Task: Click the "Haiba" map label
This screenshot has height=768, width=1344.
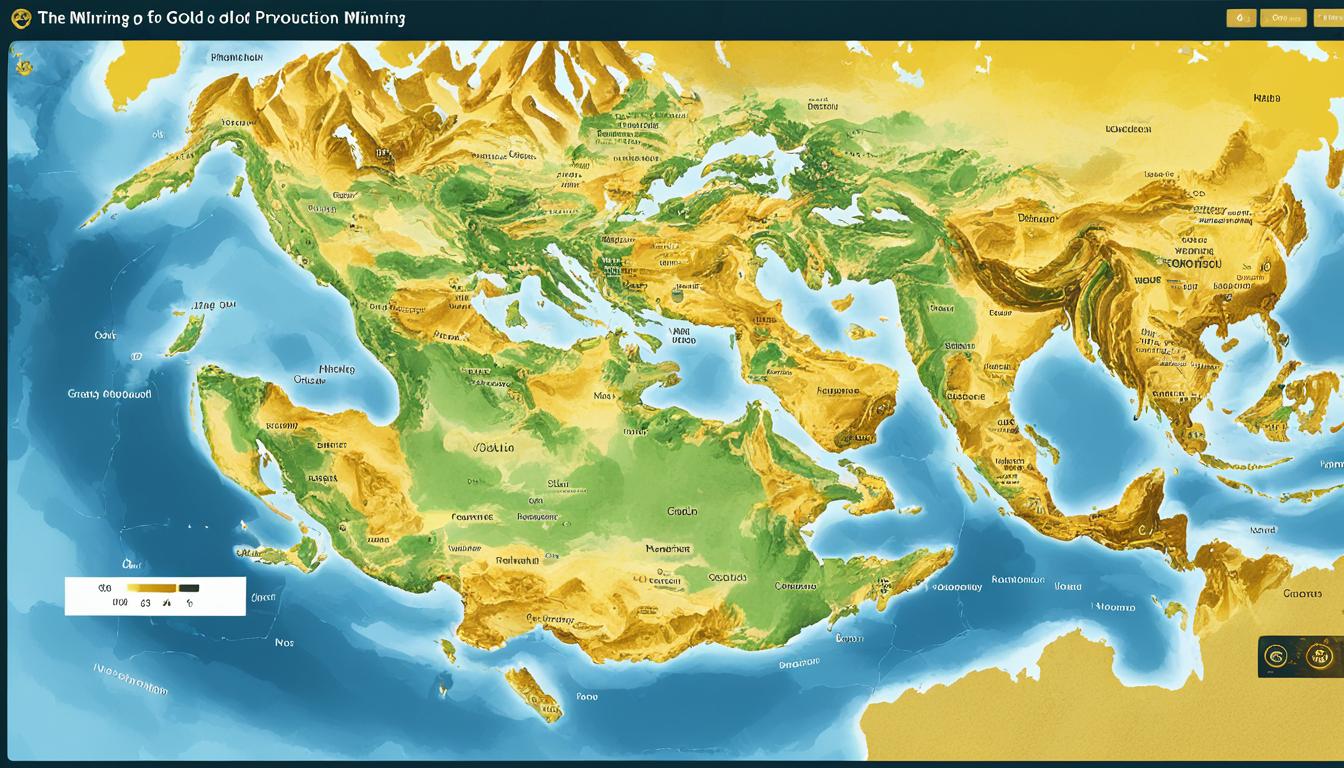Action: 1266,99
